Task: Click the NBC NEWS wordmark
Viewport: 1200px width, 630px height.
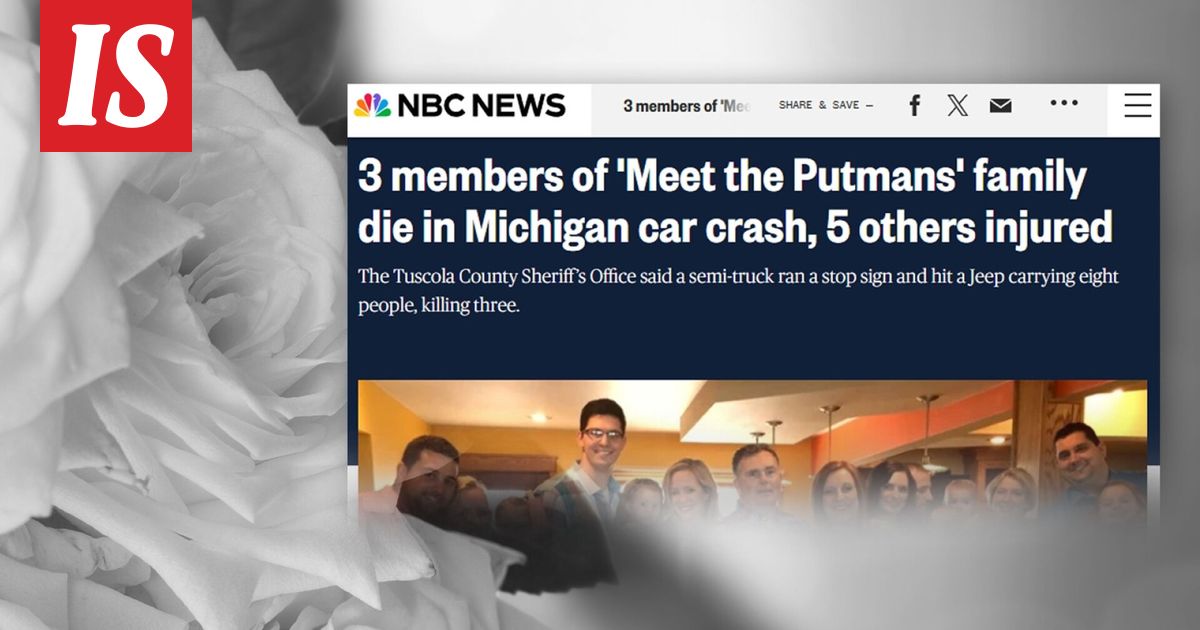Action: pyautogui.click(x=481, y=105)
